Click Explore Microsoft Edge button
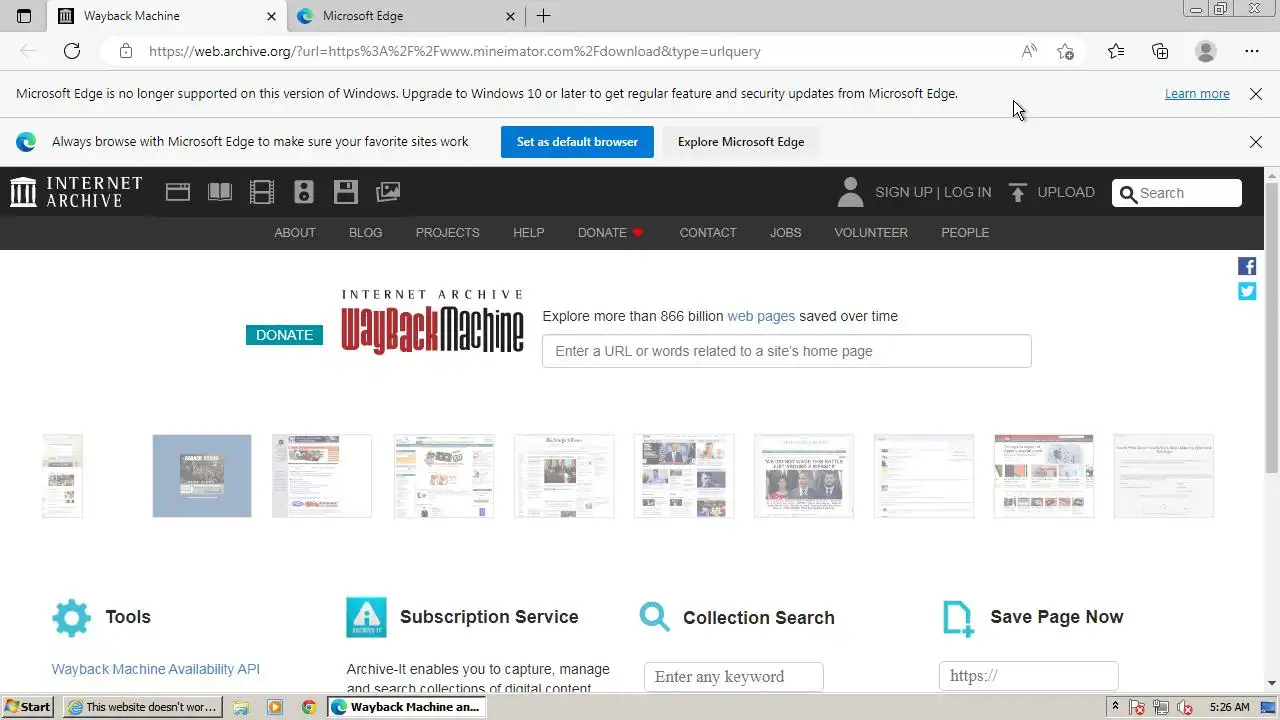Screen dimensions: 1280x720 (x=741, y=142)
